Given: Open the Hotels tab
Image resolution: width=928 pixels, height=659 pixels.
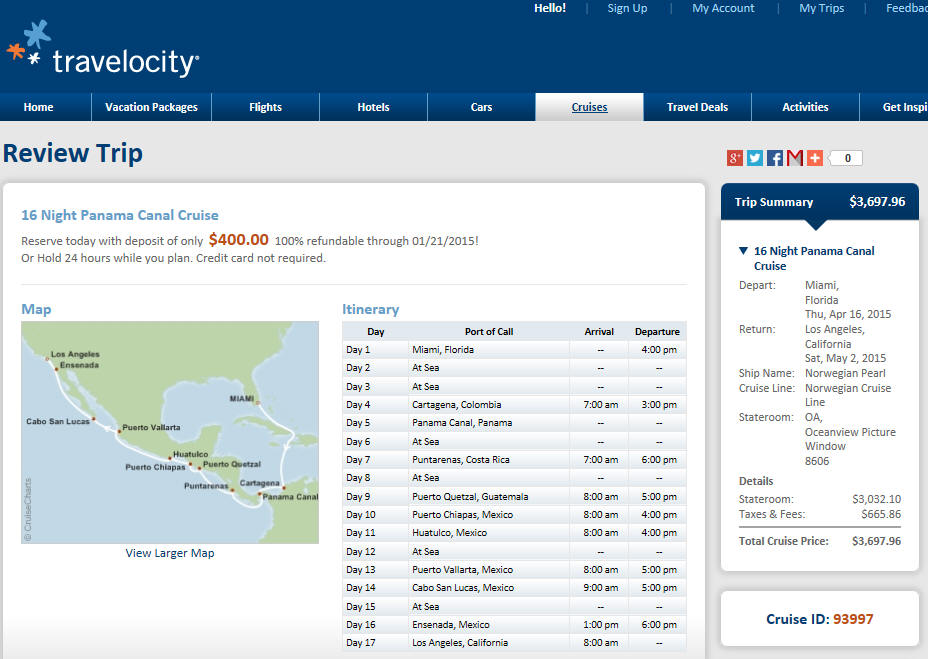Looking at the screenshot, I should (373, 107).
